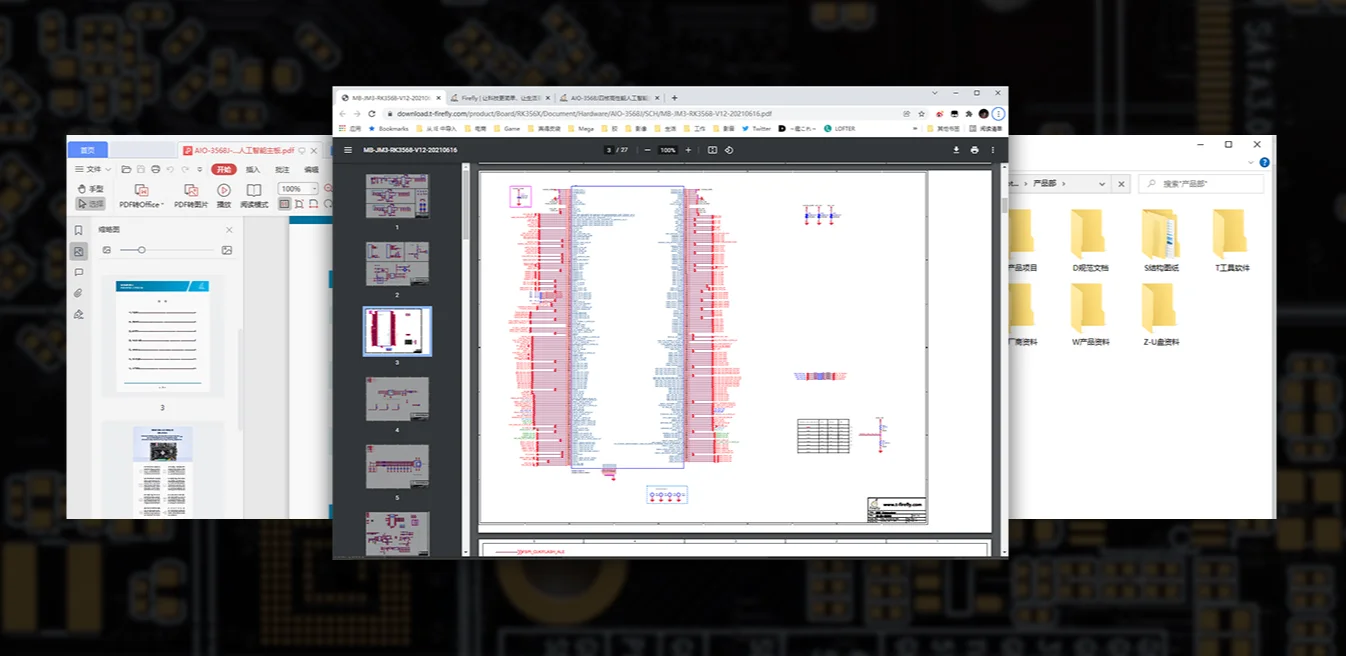
Task: Click the fit-to-page icon in the PDF viewer
Action: coord(712,150)
